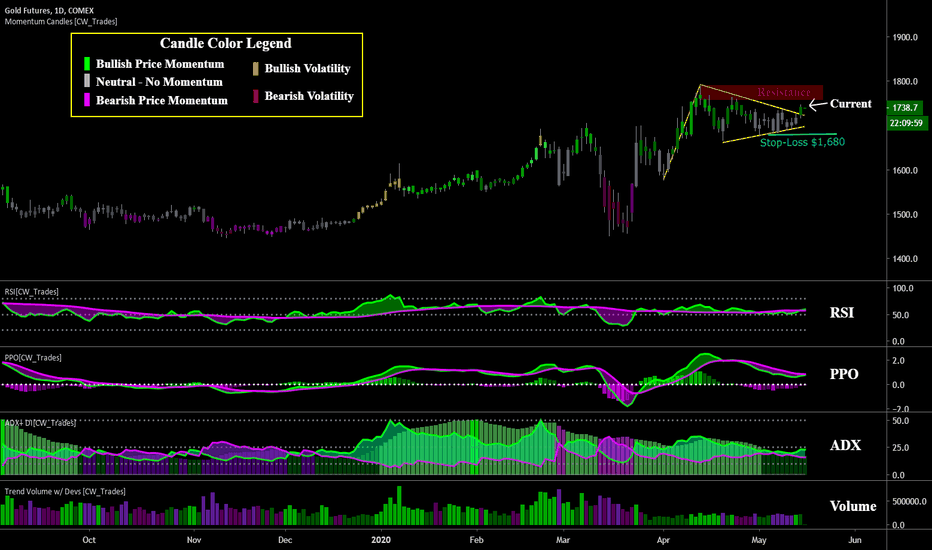Image resolution: width=932 pixels, height=550 pixels.
Task: Click the 'Candle Color Legend' heading
Action: click(x=225, y=43)
